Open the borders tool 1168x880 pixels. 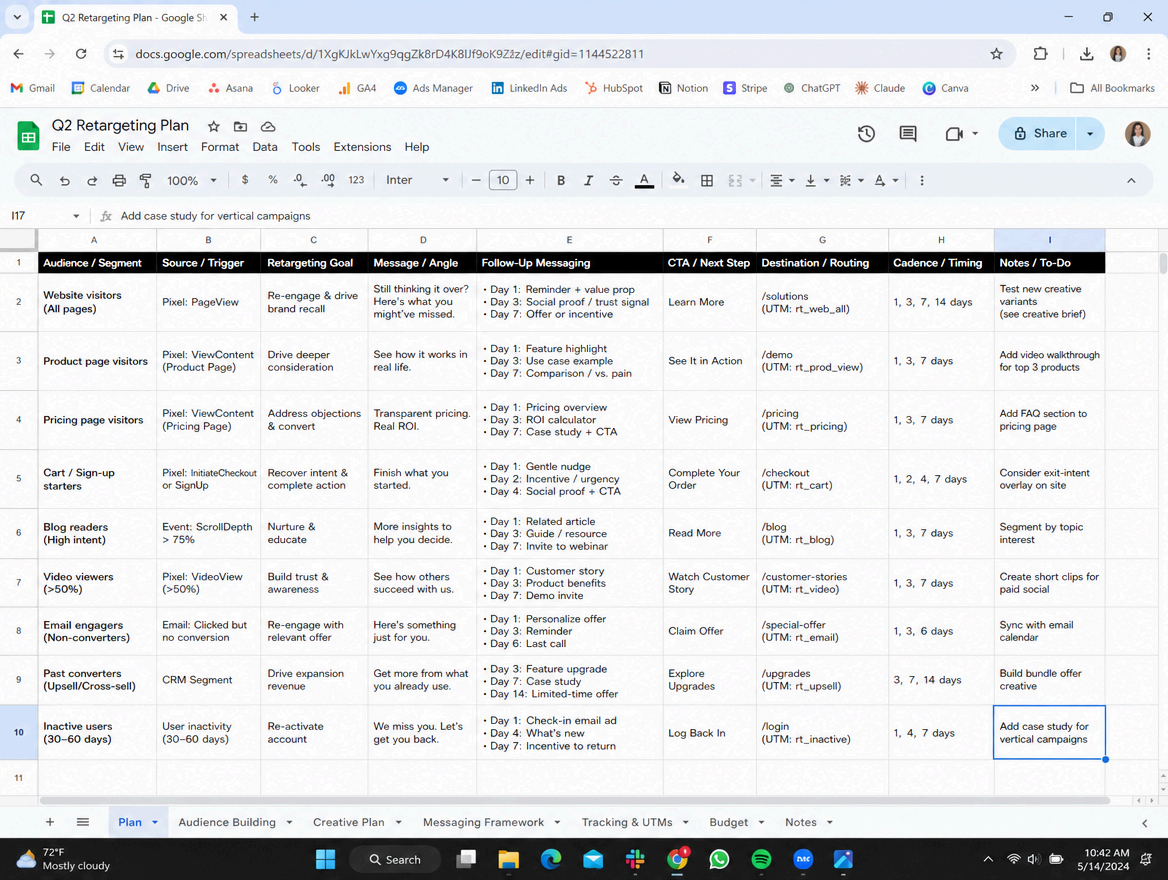click(707, 180)
